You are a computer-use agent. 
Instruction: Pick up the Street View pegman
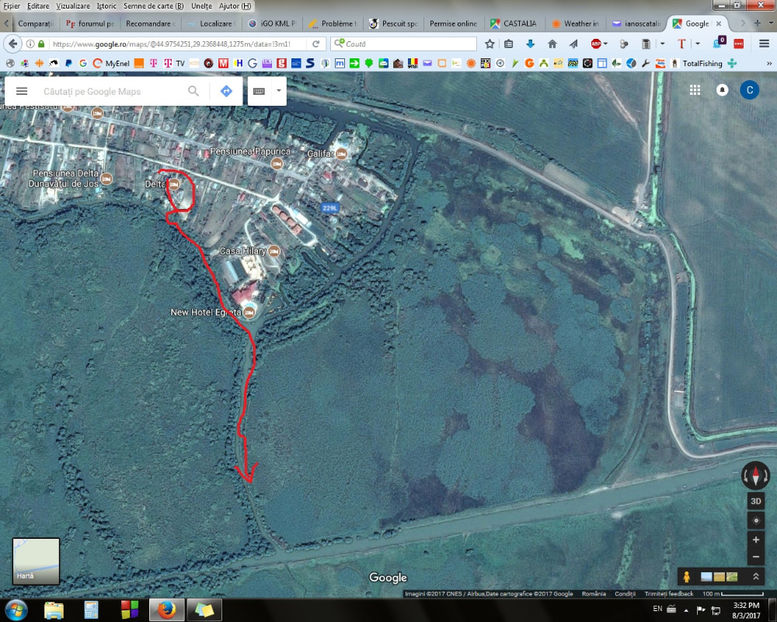pos(687,577)
